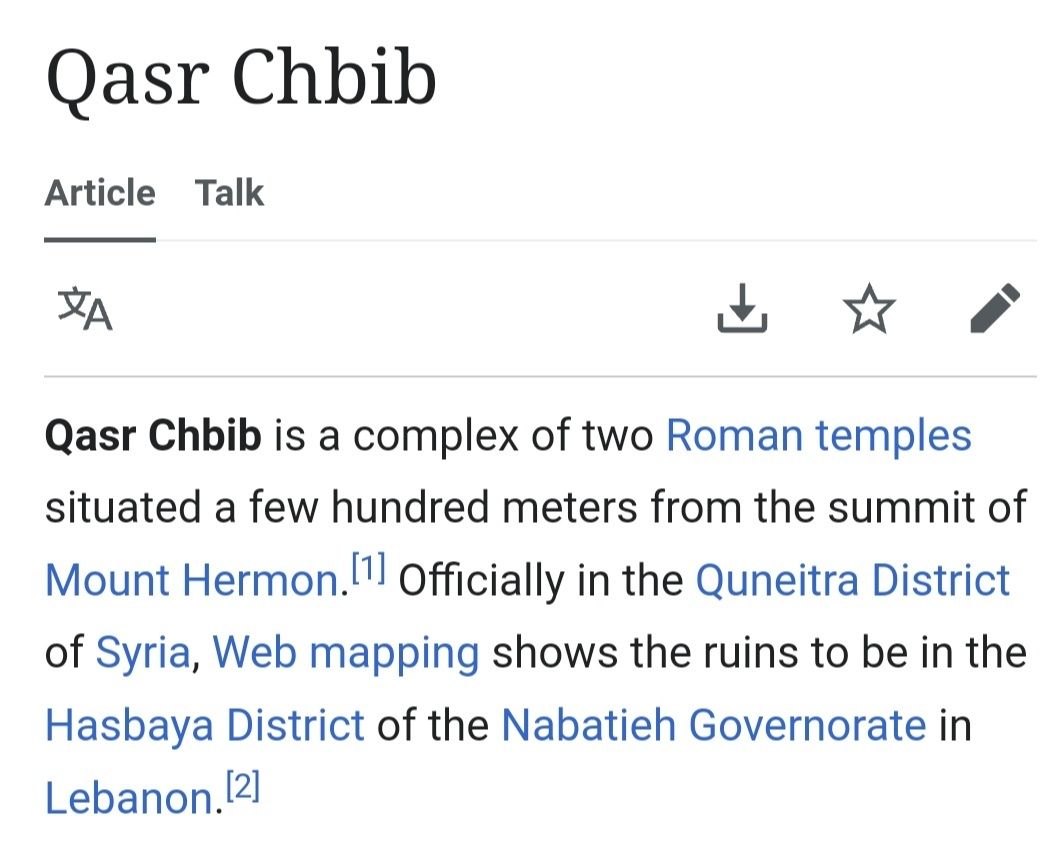
Task: Toggle the watchlist star icon
Action: [x=869, y=308]
